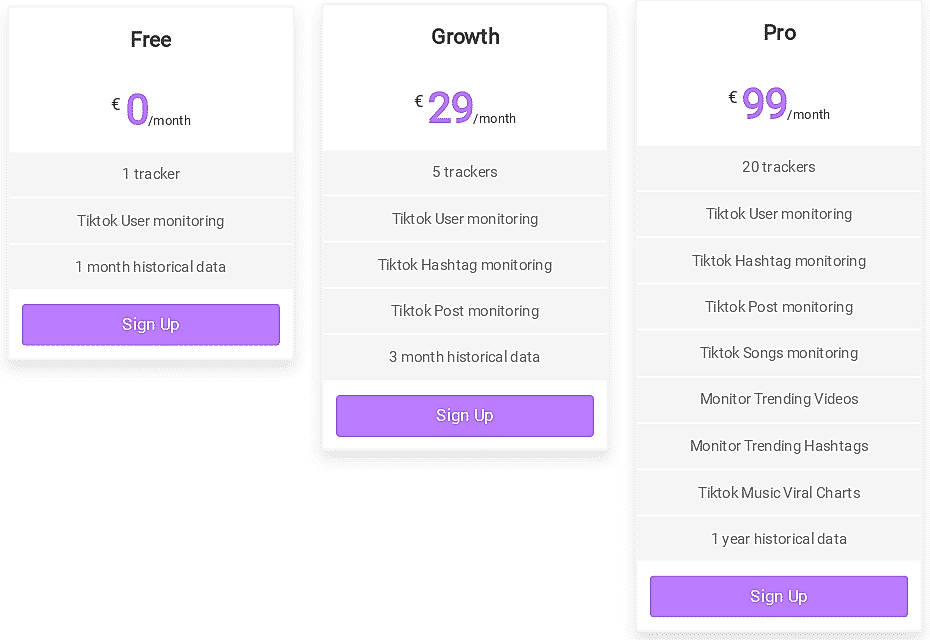The width and height of the screenshot is (930, 640).
Task: Select the 20 trackers feature row
Action: tap(778, 167)
